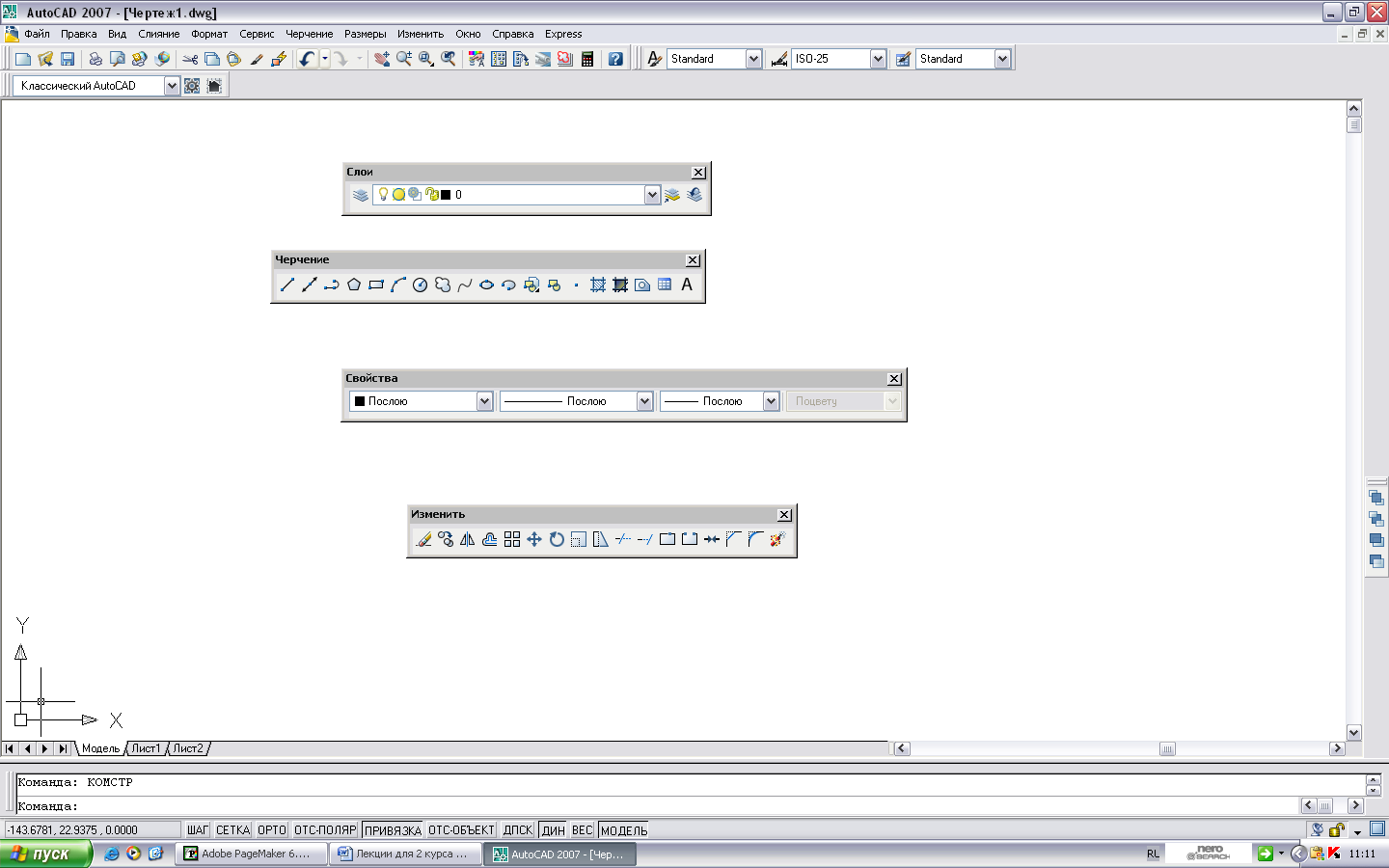Image resolution: width=1389 pixels, height=868 pixels.
Task: Toggle ОТС-ОБЪЕКТ object snap tracking
Action: click(461, 830)
